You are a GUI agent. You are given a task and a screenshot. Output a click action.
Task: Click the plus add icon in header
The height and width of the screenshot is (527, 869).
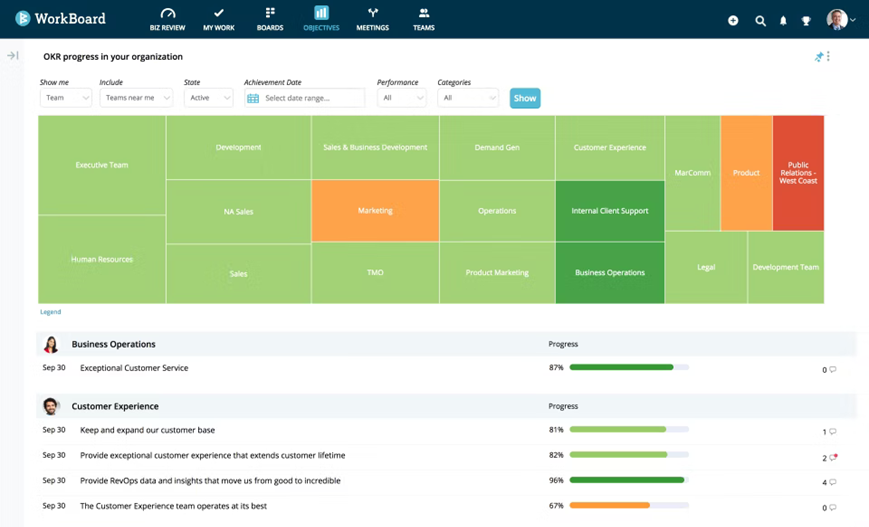[x=733, y=21]
